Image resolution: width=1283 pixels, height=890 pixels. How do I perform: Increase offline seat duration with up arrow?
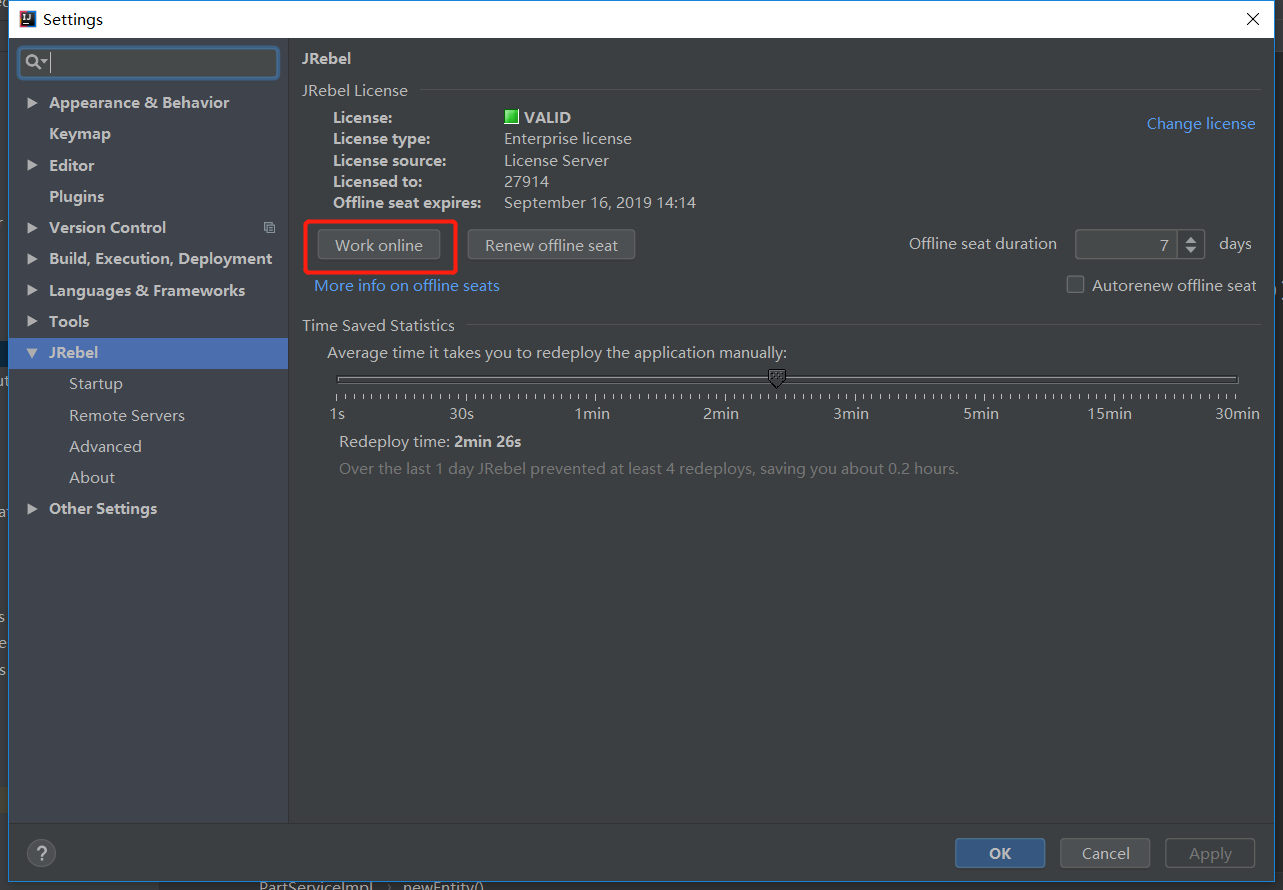[1190, 239]
